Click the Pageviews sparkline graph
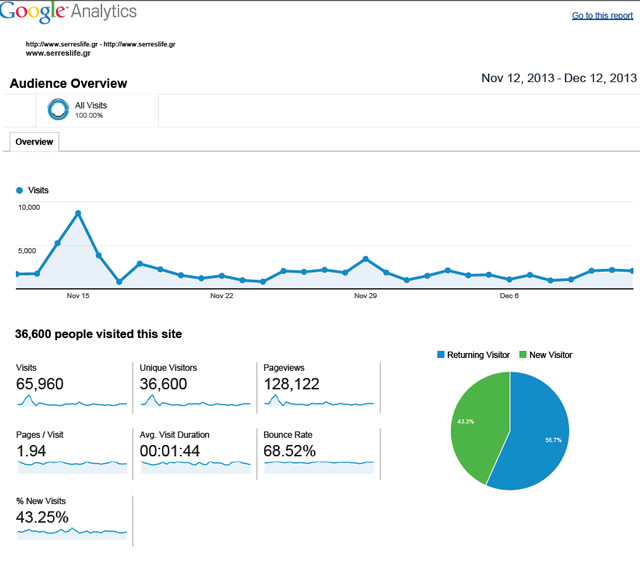Screen dimensions: 640x567 [318, 402]
